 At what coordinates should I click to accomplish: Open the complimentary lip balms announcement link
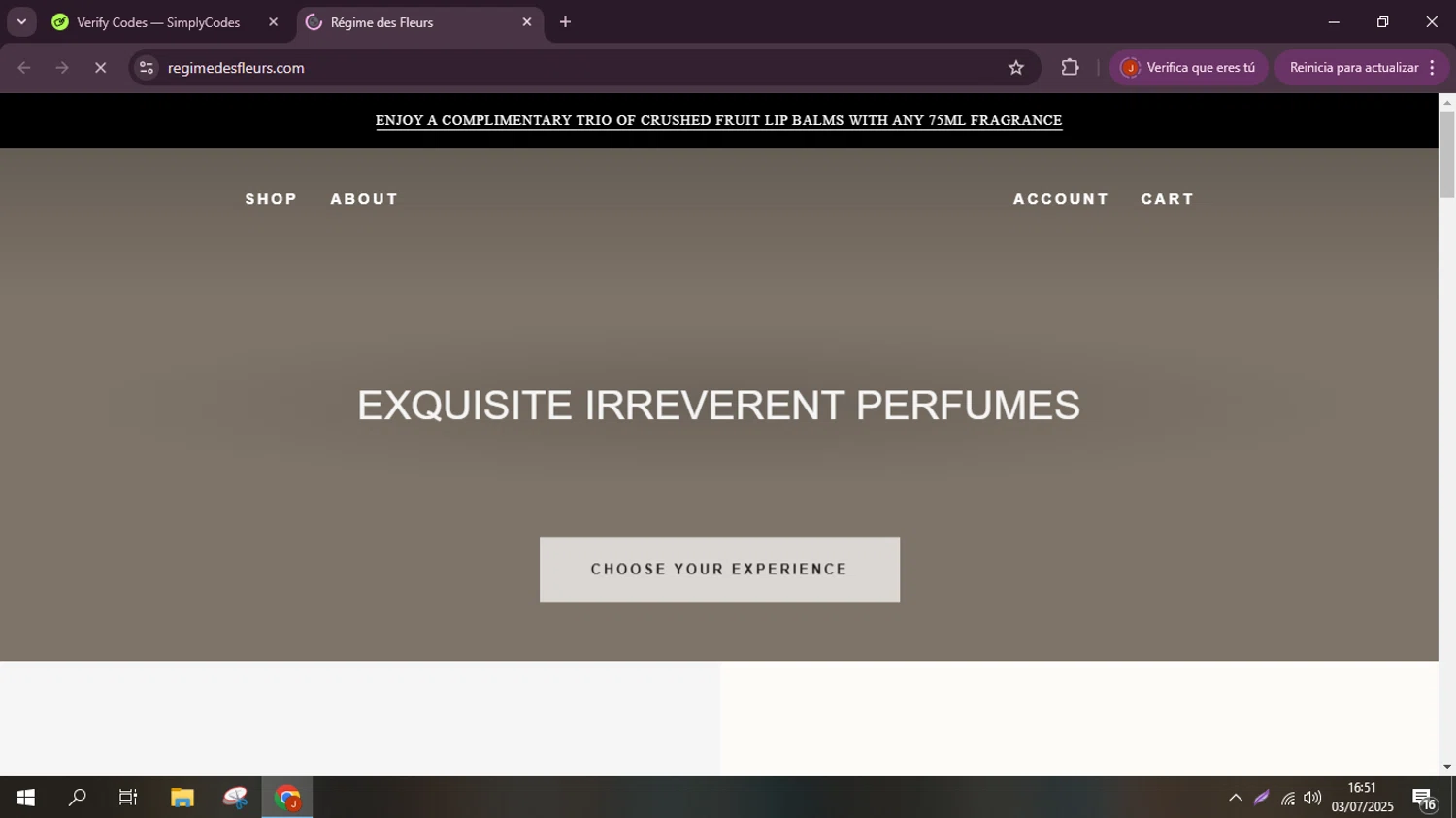point(718,120)
